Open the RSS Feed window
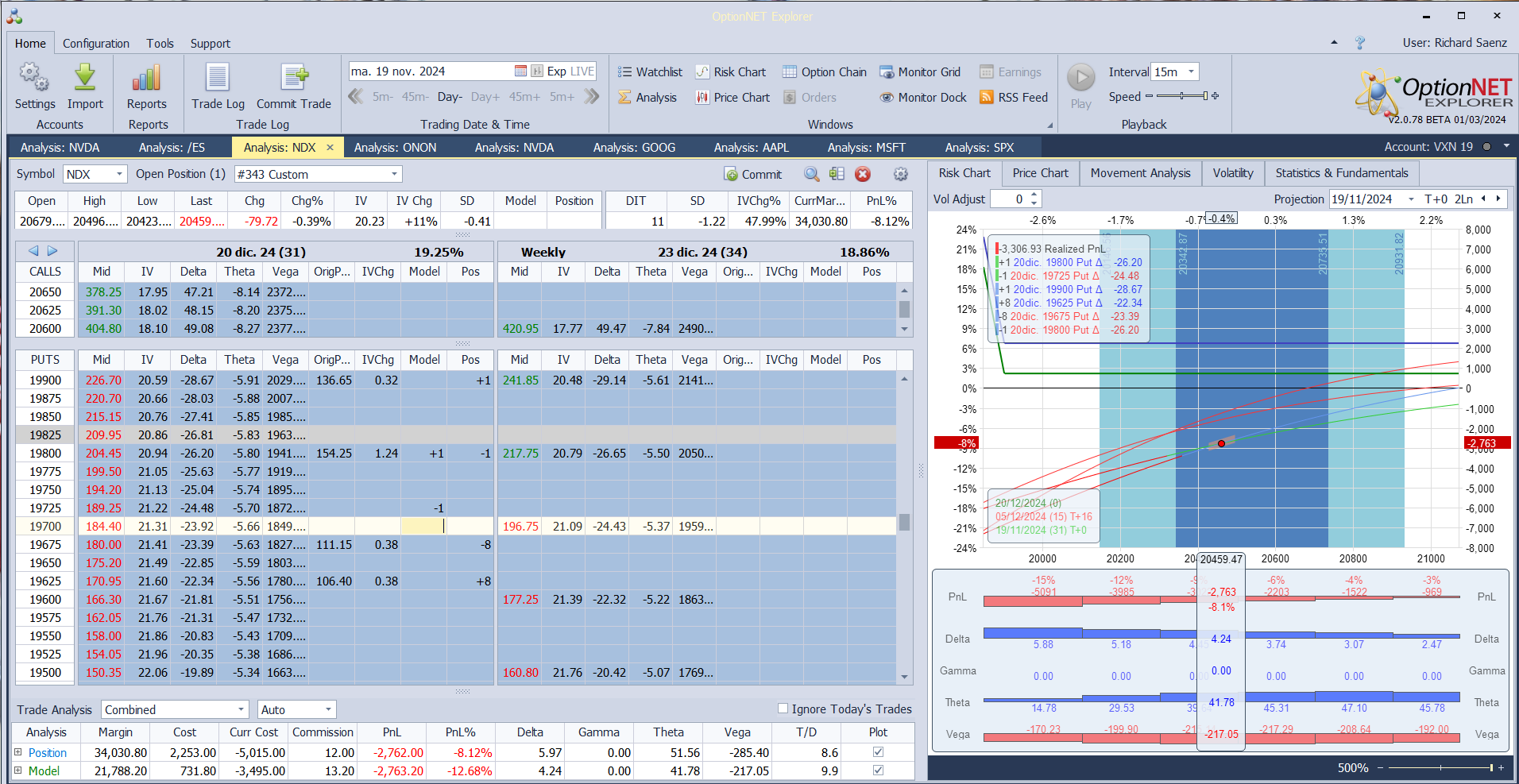The image size is (1519, 784). pyautogui.click(x=1014, y=97)
